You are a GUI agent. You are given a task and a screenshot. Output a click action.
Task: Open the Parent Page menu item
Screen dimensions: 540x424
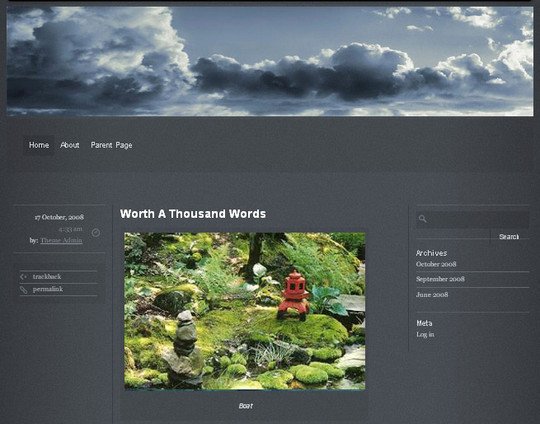pos(111,145)
